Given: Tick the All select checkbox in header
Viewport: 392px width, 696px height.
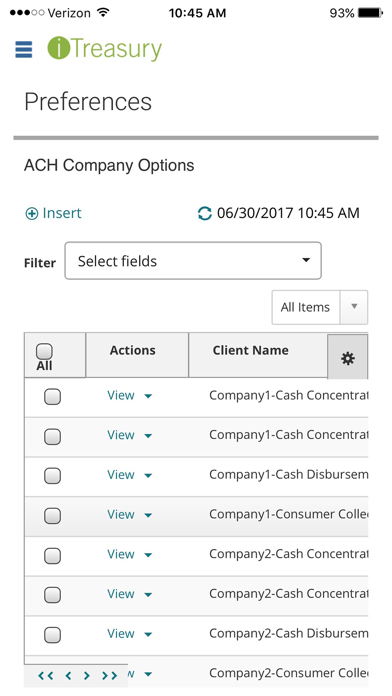Looking at the screenshot, I should pos(44,352).
